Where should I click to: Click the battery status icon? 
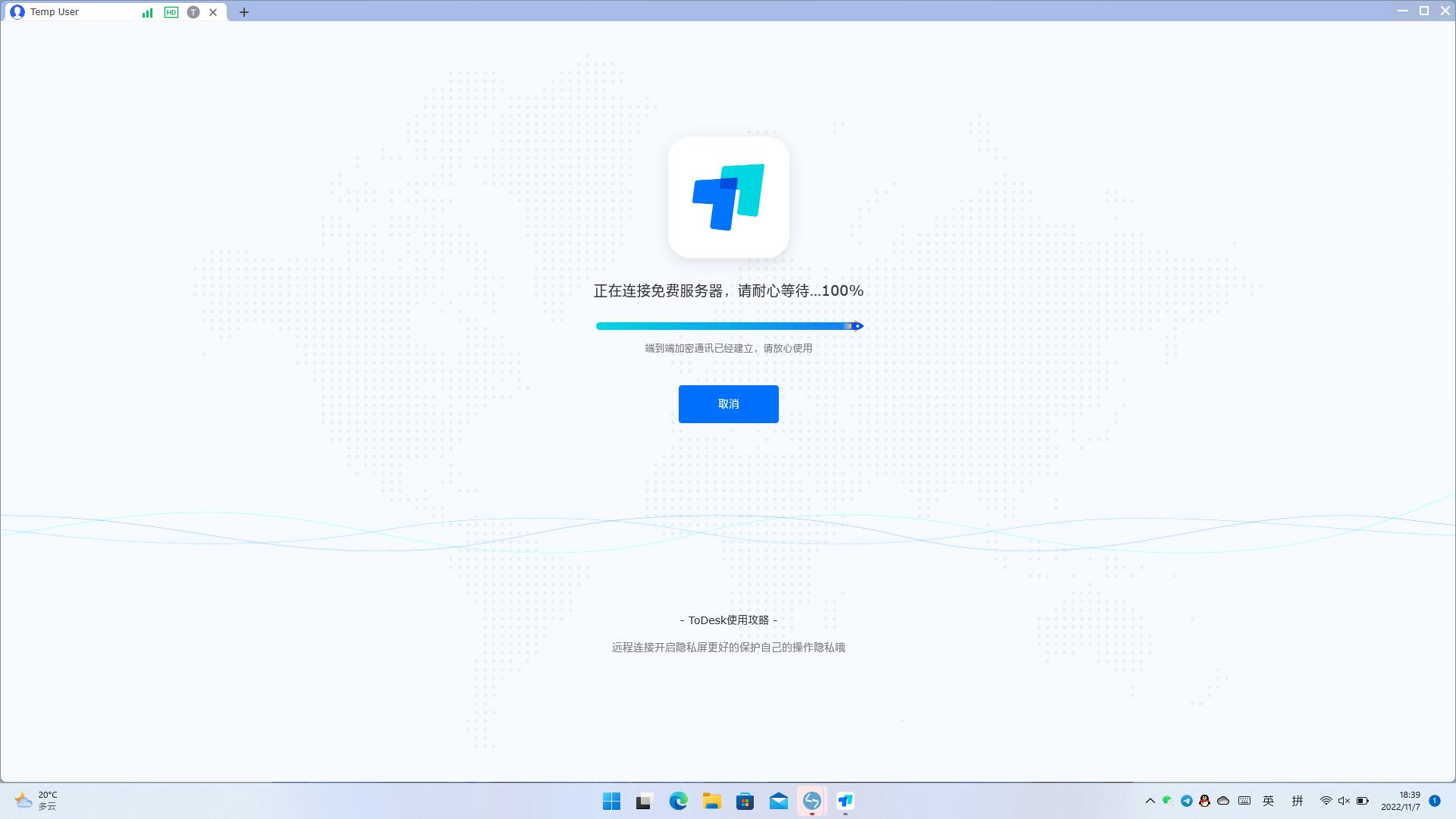1363,801
